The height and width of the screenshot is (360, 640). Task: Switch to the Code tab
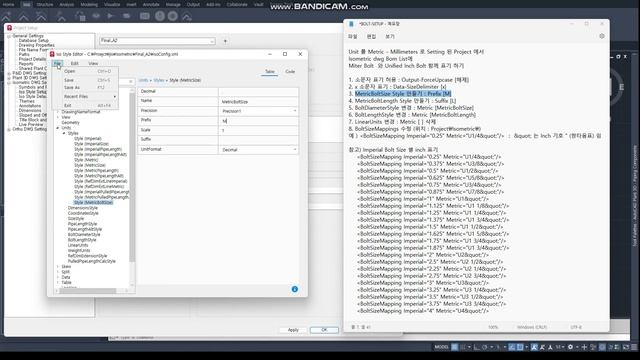click(290, 71)
